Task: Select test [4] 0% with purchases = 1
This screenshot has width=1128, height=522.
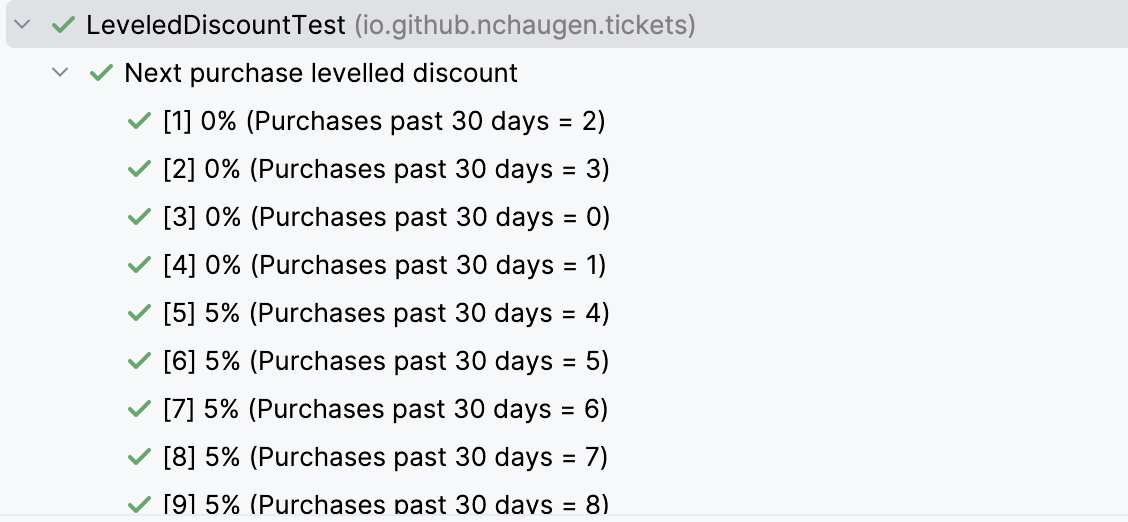Action: 384,265
